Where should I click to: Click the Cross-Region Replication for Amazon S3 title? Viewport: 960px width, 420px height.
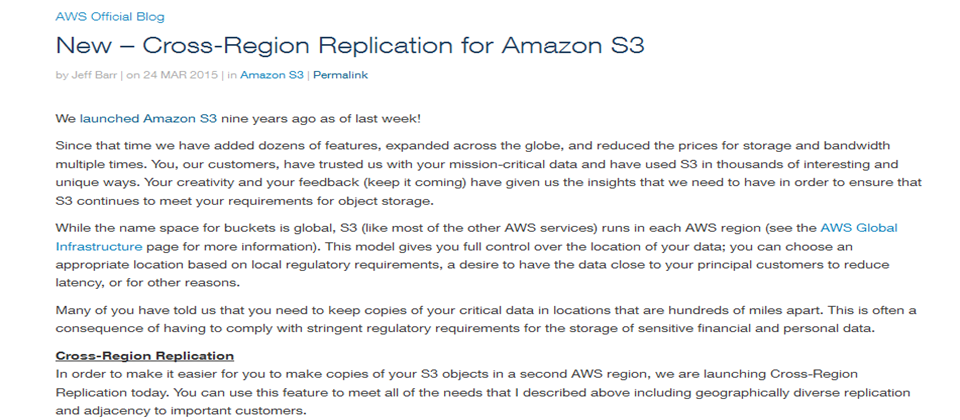[350, 45]
